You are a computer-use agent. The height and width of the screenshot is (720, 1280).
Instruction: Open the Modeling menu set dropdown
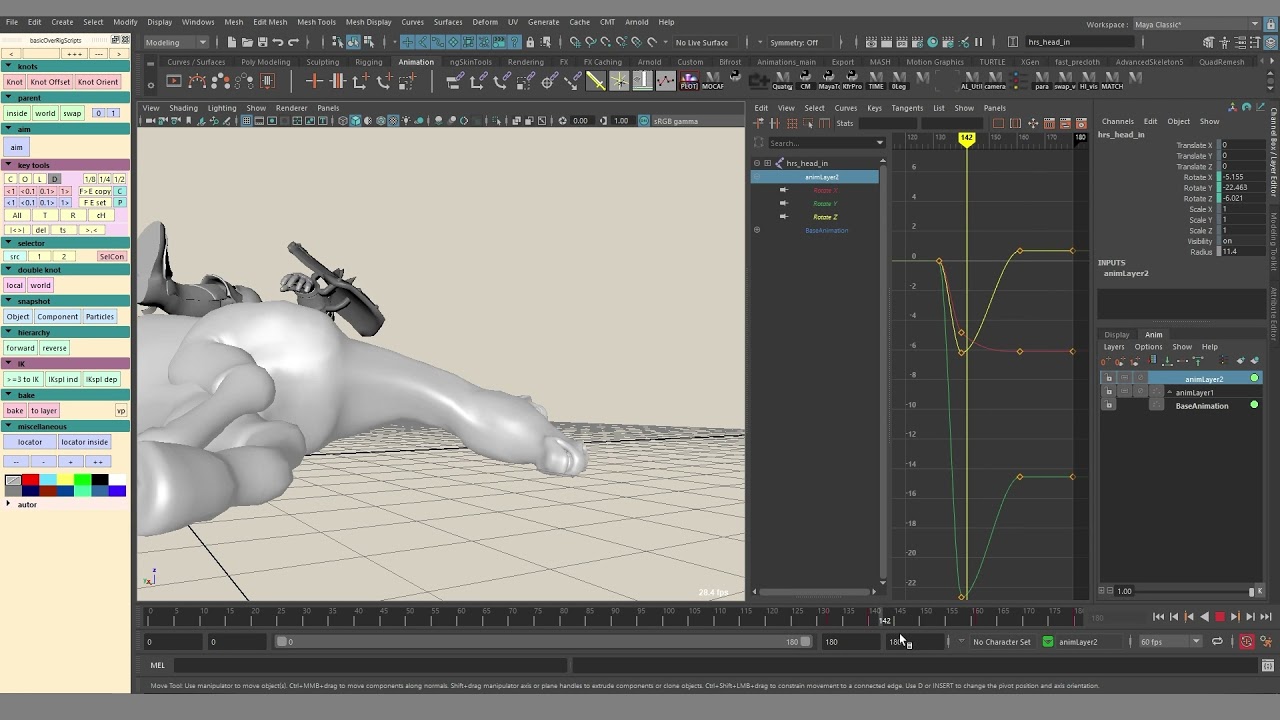click(176, 42)
